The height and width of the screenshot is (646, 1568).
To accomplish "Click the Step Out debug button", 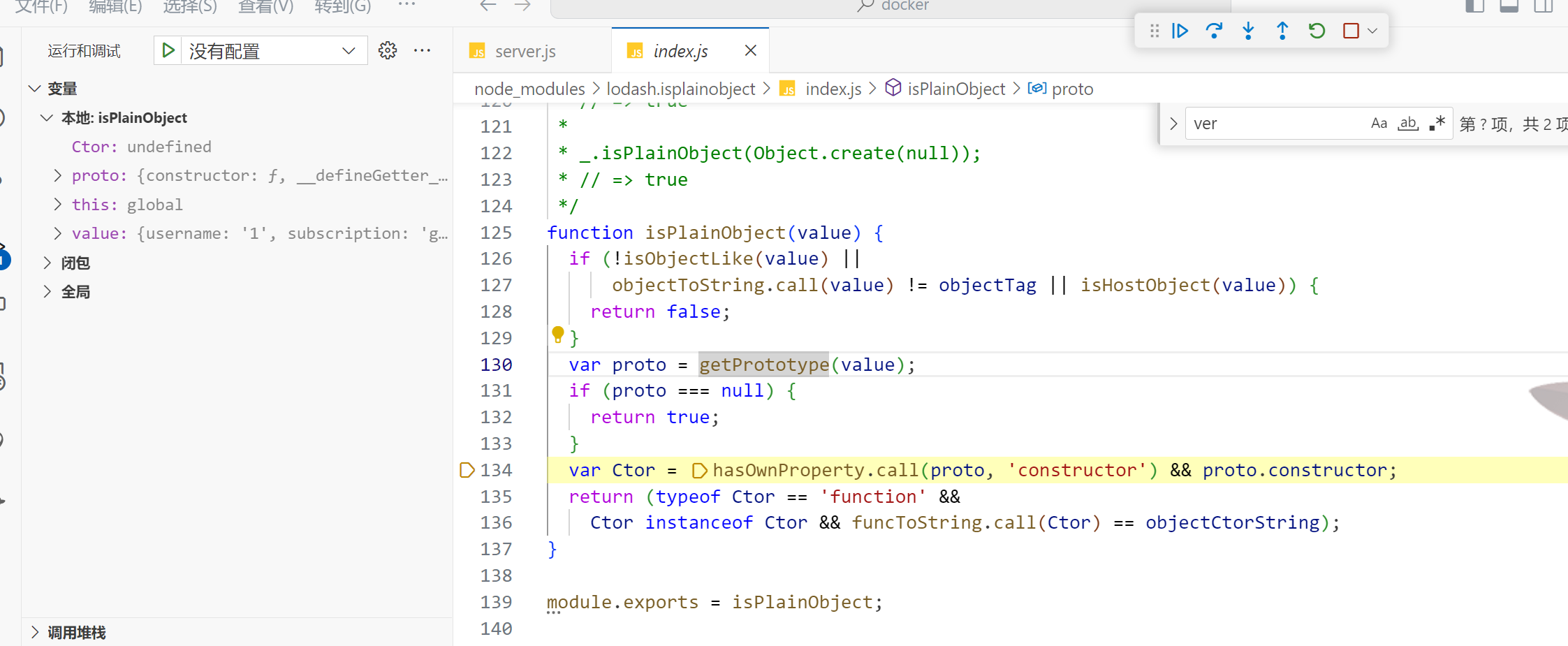I will 1282,31.
